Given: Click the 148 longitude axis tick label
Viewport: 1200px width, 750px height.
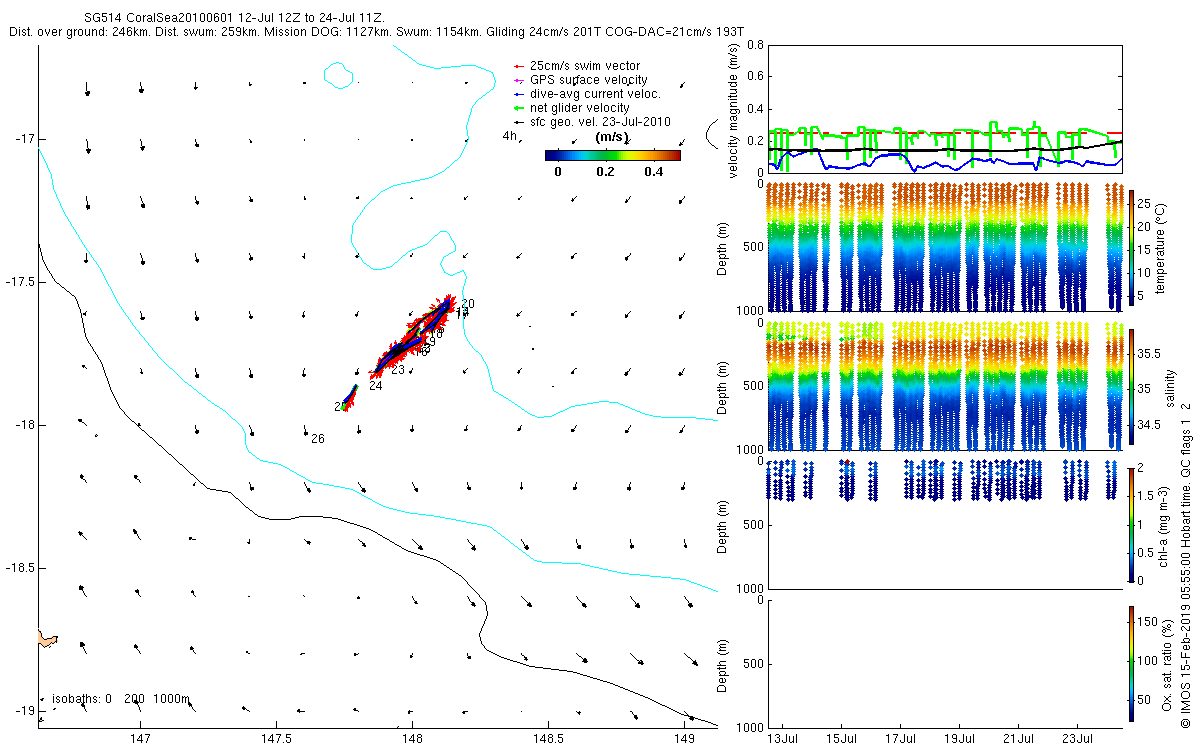Looking at the screenshot, I should (412, 738).
